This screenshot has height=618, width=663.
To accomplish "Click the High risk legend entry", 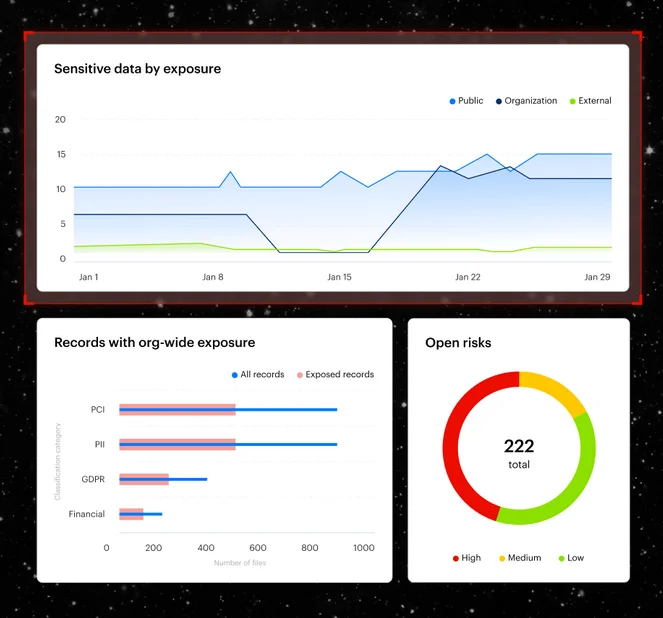I will pyautogui.click(x=466, y=558).
